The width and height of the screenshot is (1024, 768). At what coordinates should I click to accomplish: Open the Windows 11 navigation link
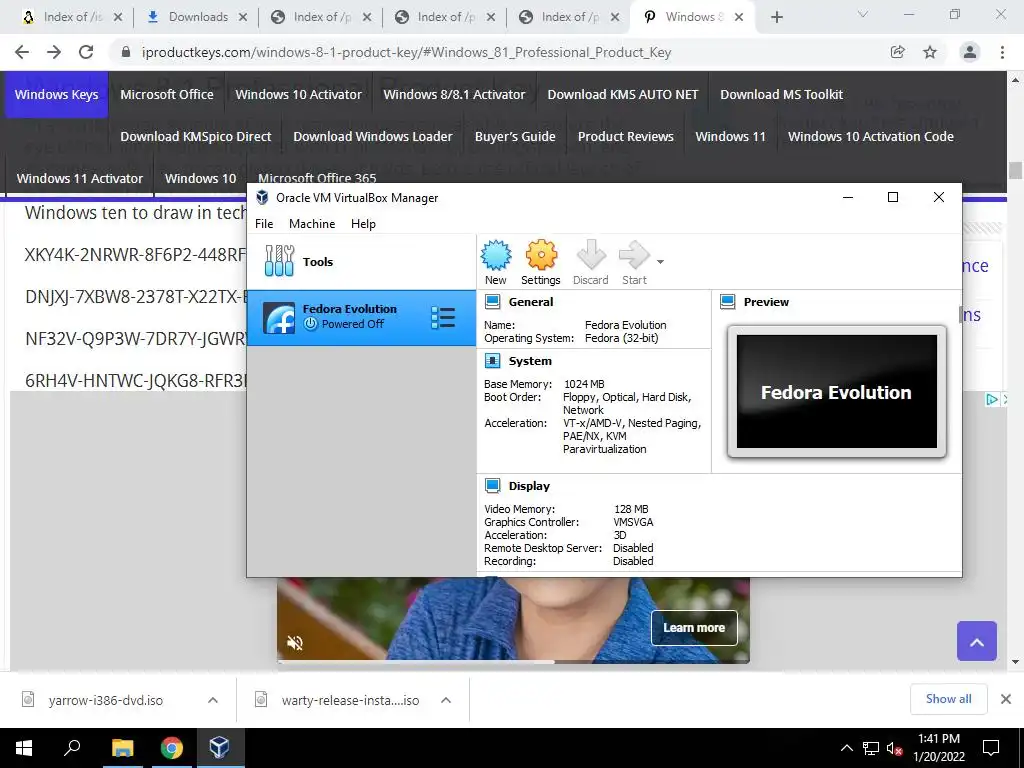pyautogui.click(x=730, y=136)
